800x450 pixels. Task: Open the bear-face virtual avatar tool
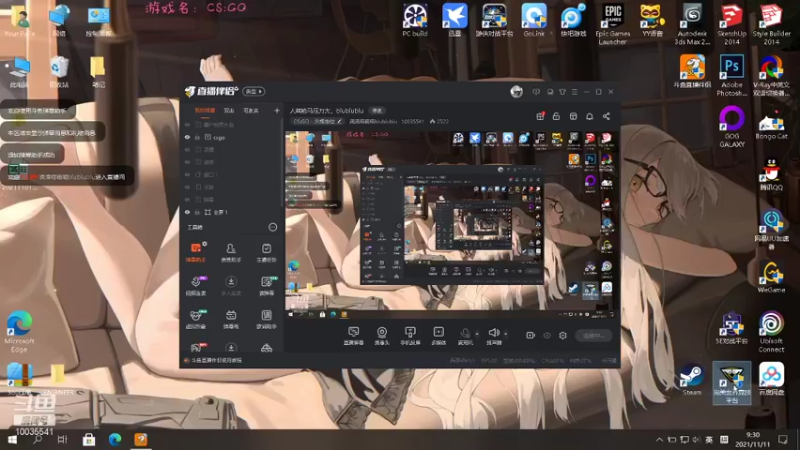[x=195, y=318]
